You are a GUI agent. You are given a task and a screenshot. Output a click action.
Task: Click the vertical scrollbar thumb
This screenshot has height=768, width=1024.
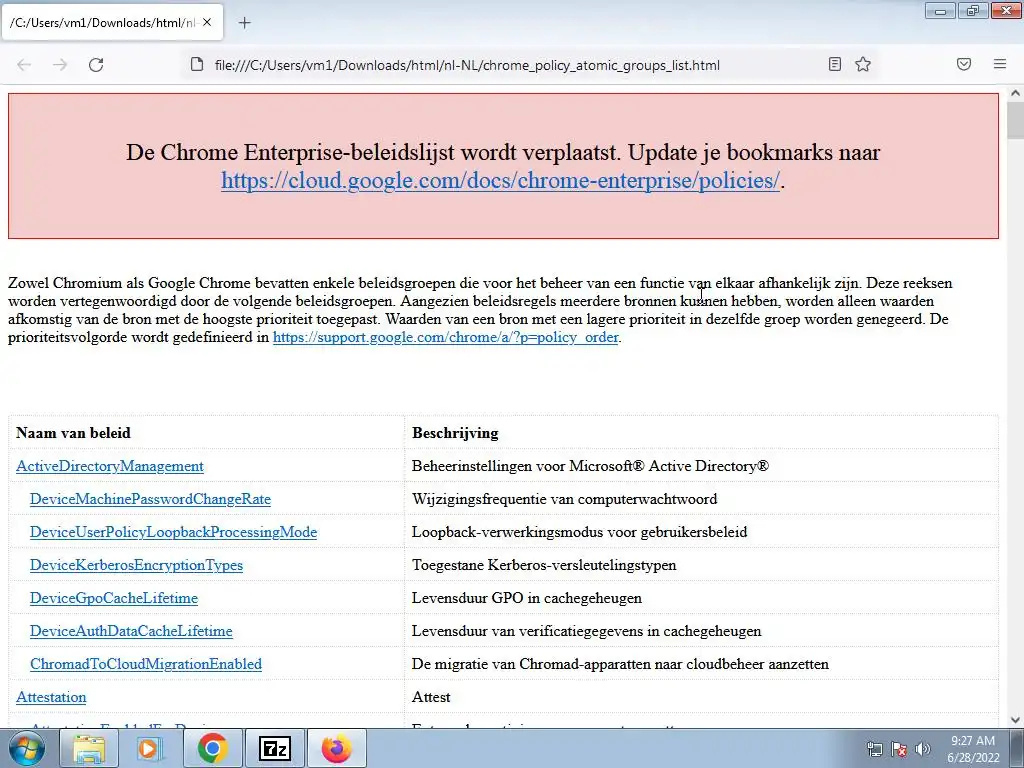coord(1016,120)
